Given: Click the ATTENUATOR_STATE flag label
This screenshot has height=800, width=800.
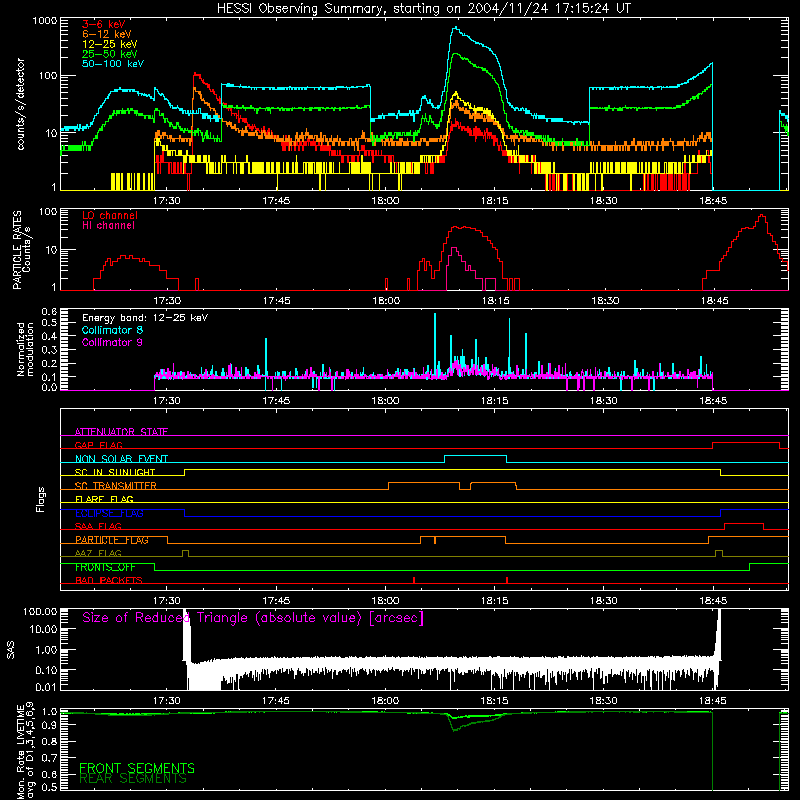Looking at the screenshot, I should (121, 432).
